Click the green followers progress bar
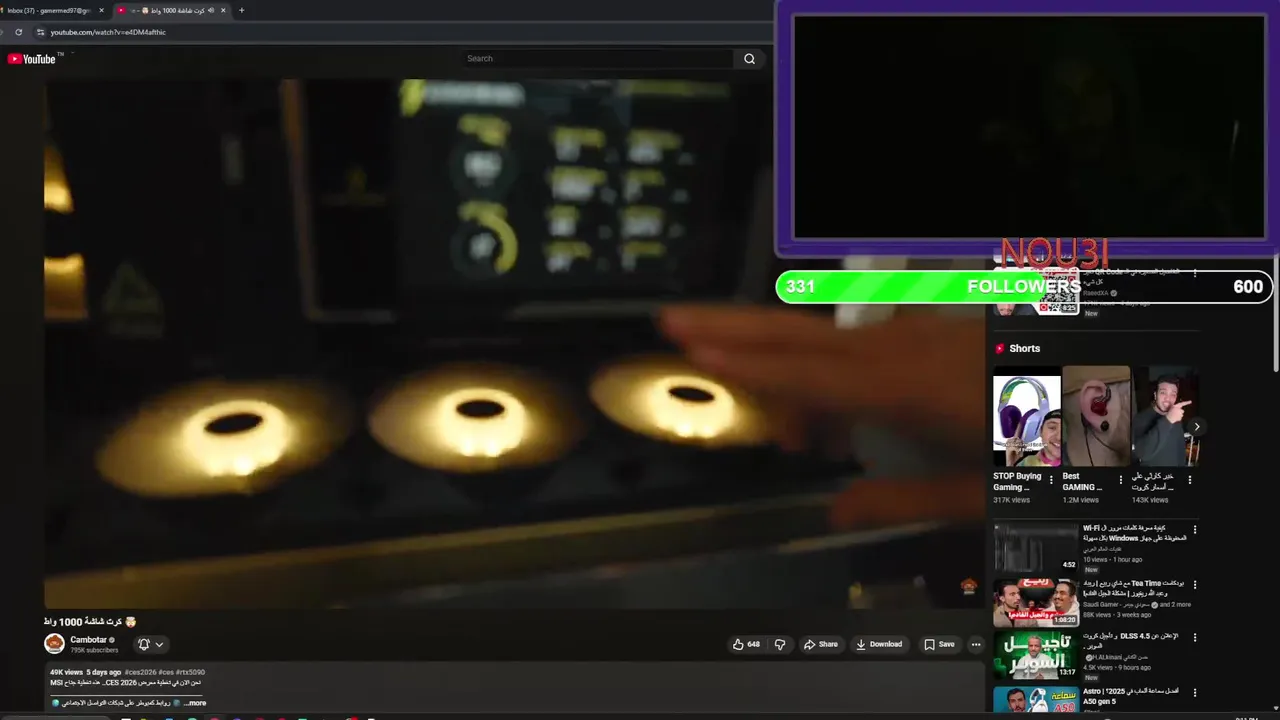The height and width of the screenshot is (720, 1280). click(1024, 287)
